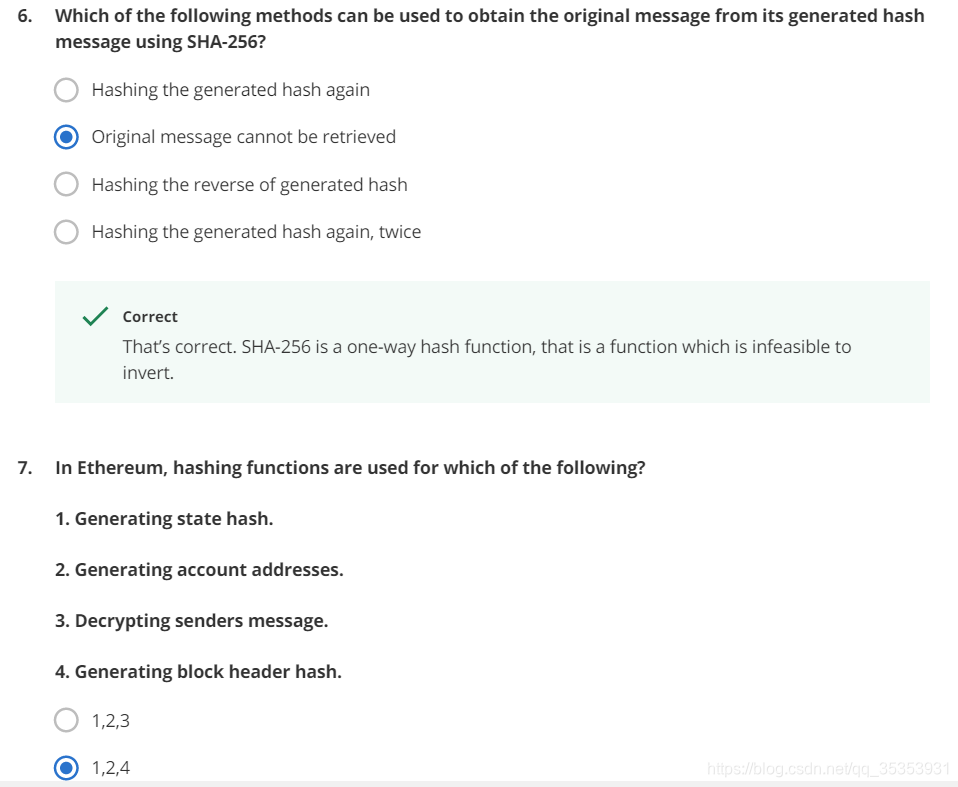Image resolution: width=958 pixels, height=787 pixels.
Task: Click the question number "6."
Action: click(x=25, y=16)
